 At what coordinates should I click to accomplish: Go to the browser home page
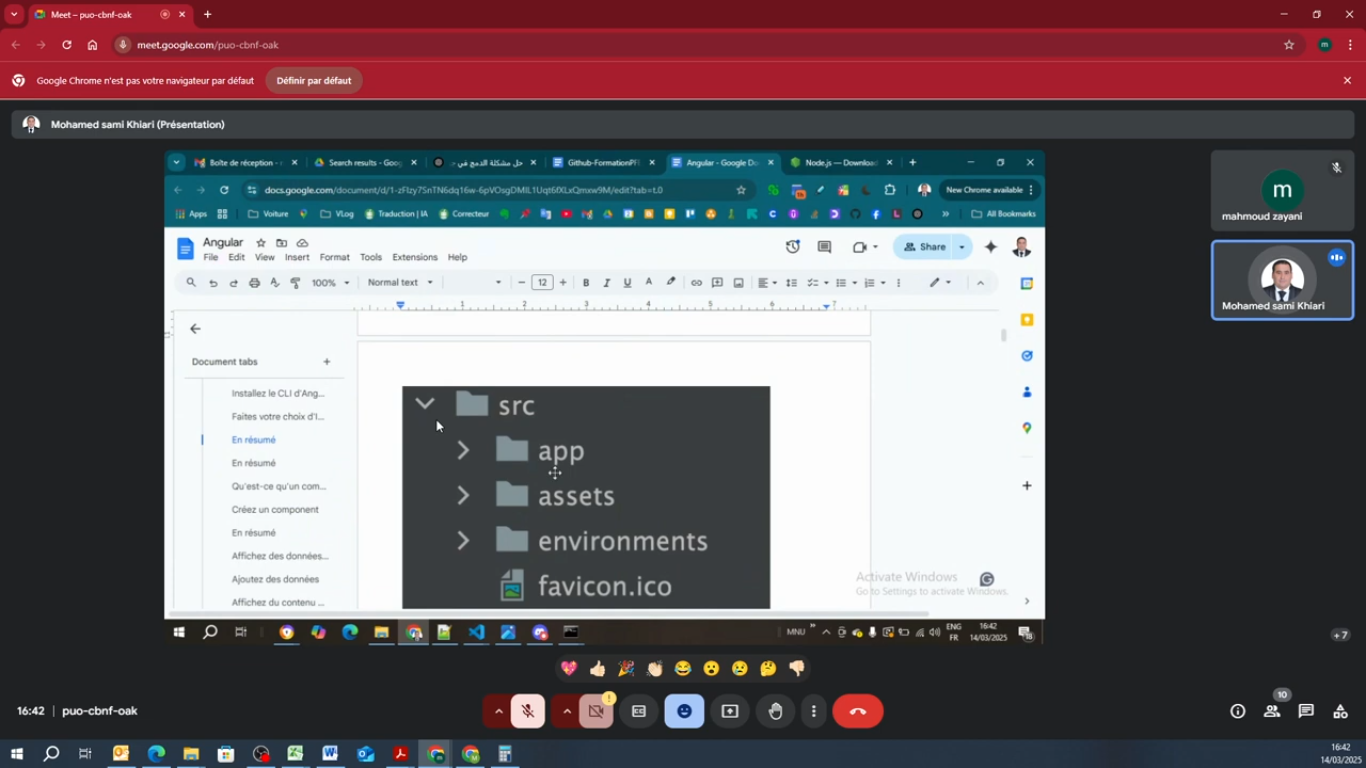tap(92, 45)
